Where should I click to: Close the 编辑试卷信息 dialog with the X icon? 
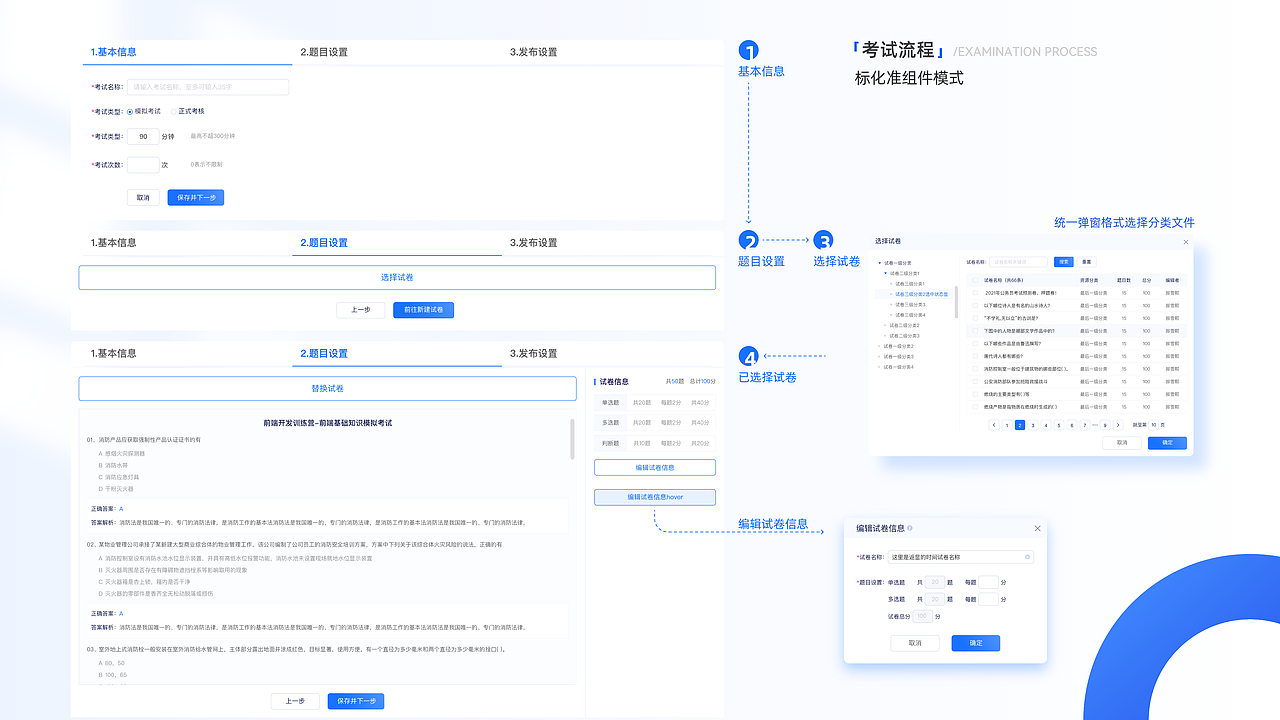point(1038,528)
